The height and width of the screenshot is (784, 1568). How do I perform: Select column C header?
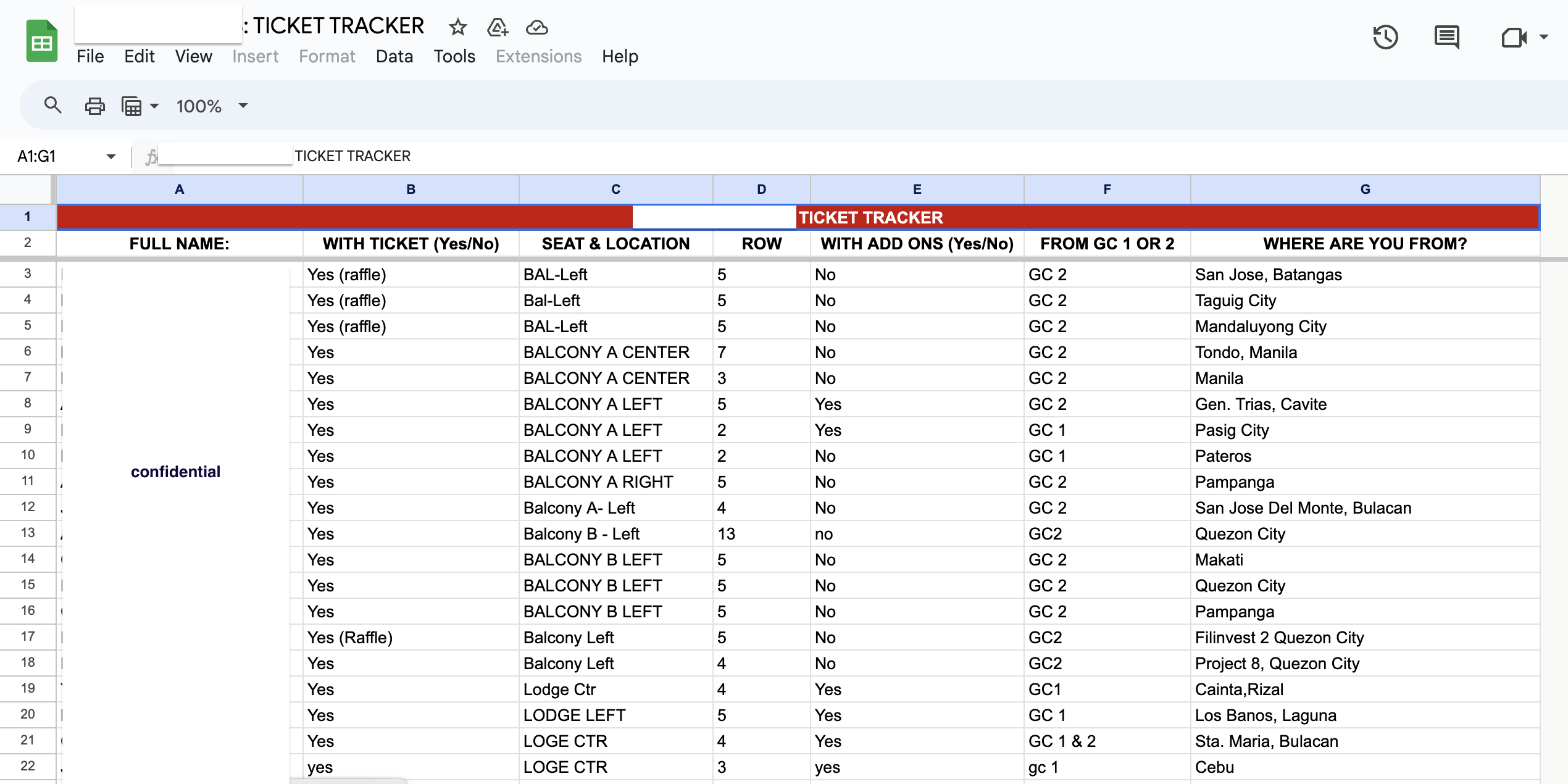[616, 190]
